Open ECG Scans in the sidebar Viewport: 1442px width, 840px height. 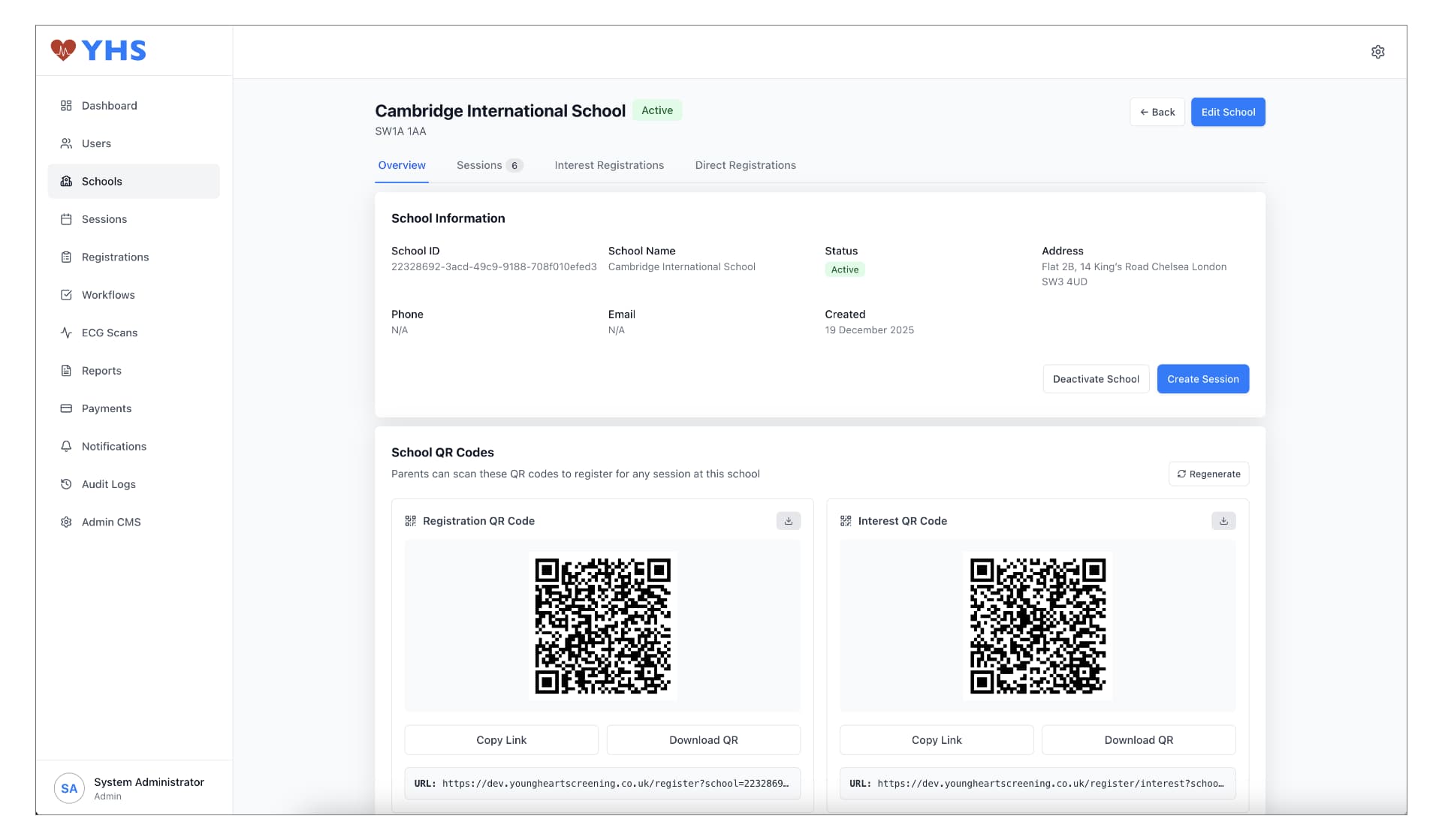pyautogui.click(x=134, y=333)
